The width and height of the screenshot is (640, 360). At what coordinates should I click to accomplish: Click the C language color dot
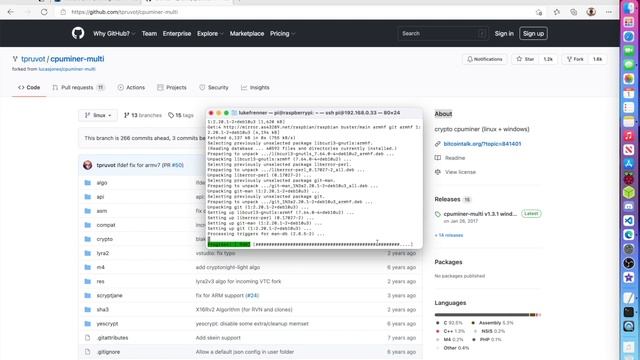(x=438, y=322)
